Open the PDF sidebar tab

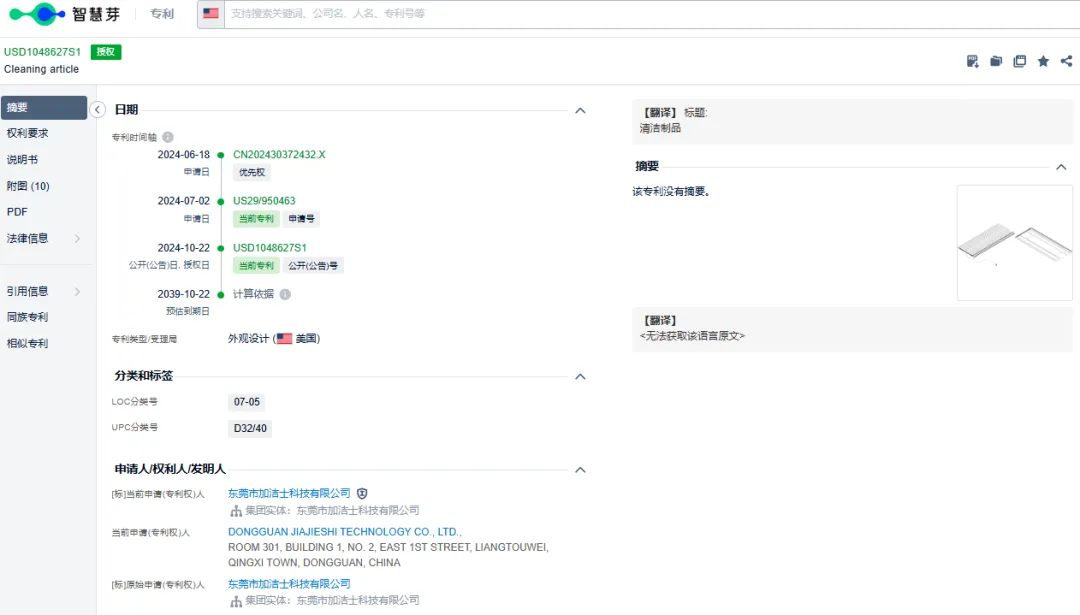coord(17,212)
